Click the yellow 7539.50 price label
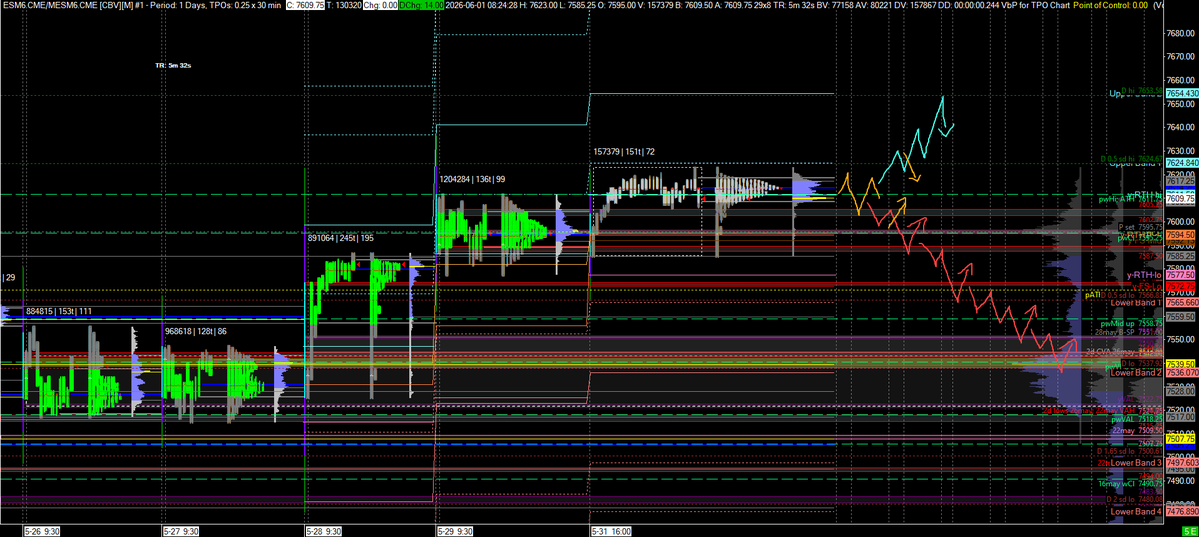Image resolution: width=1199 pixels, height=537 pixels. tap(1181, 364)
